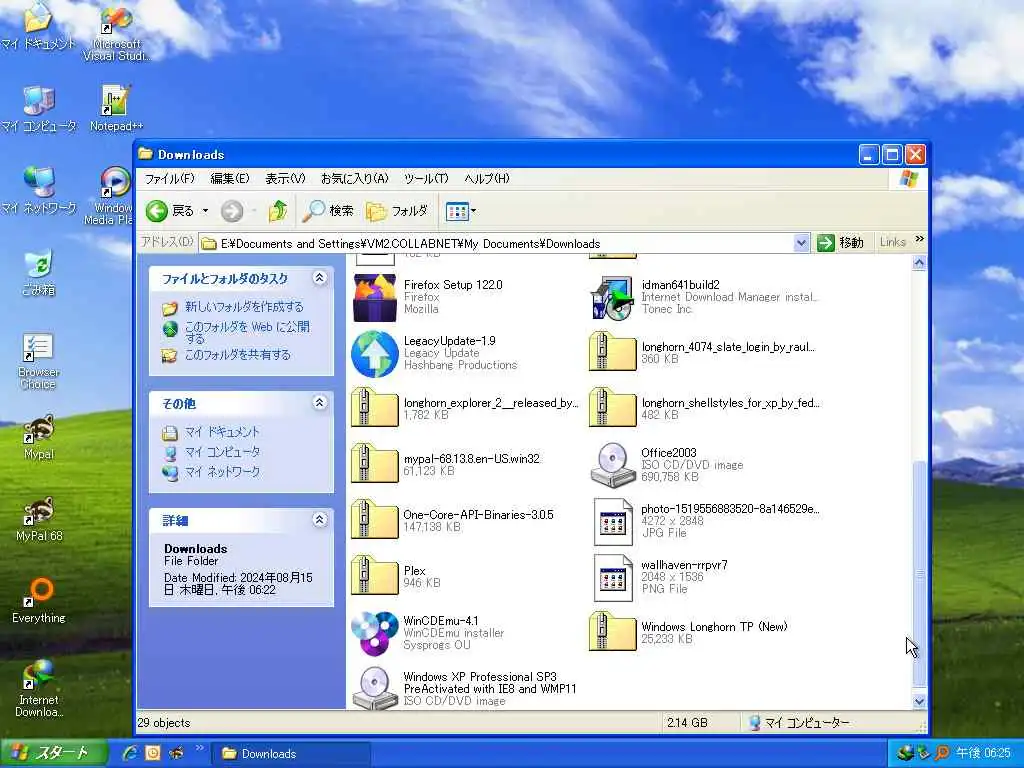Click the orange search tray icon
The image size is (1024, 768).
click(942, 753)
